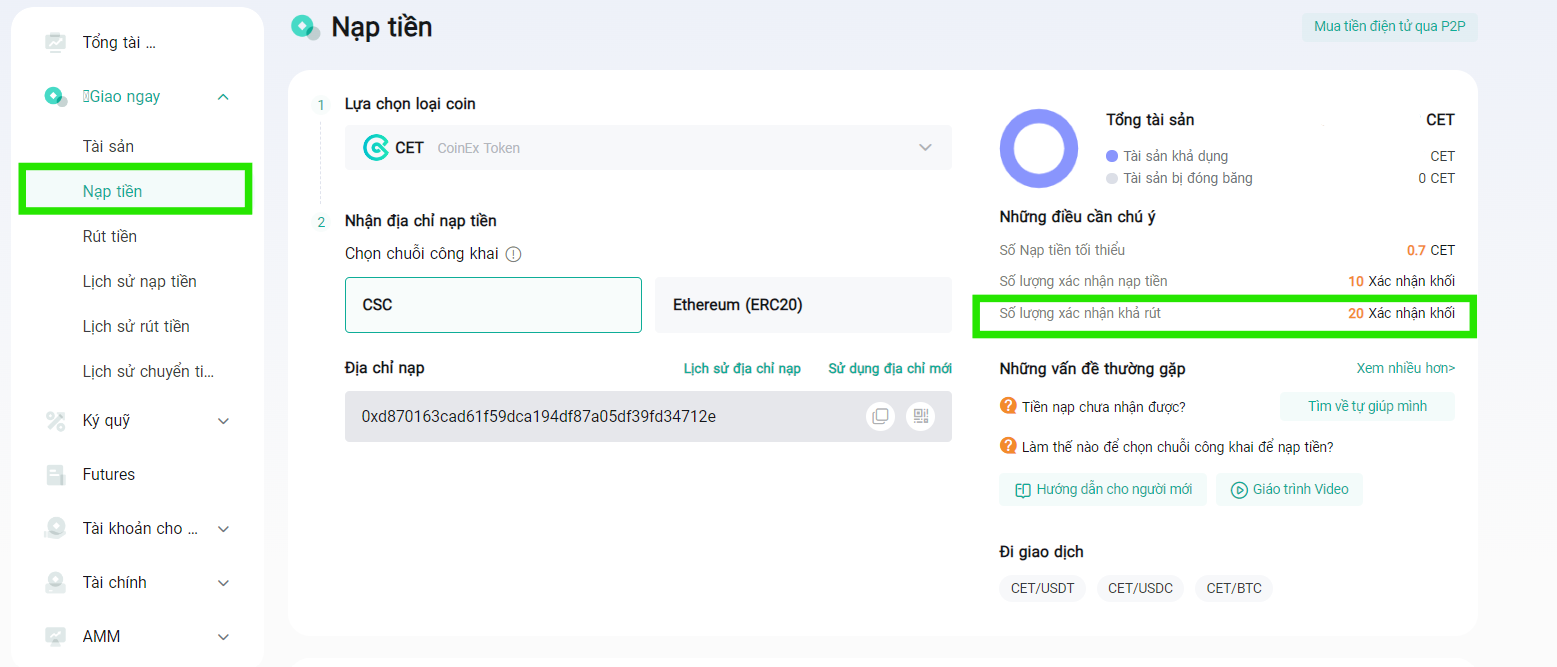Copy the deposit address with copy icon
Screen dimensions: 1557x667
(x=880, y=416)
